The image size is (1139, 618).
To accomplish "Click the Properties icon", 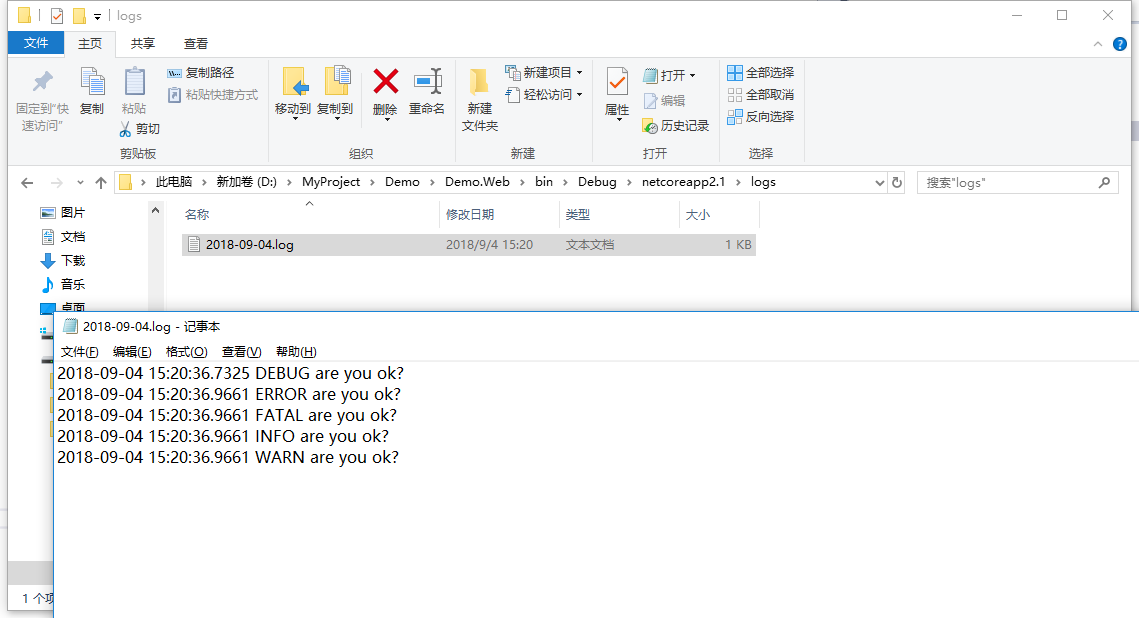I will (617, 81).
